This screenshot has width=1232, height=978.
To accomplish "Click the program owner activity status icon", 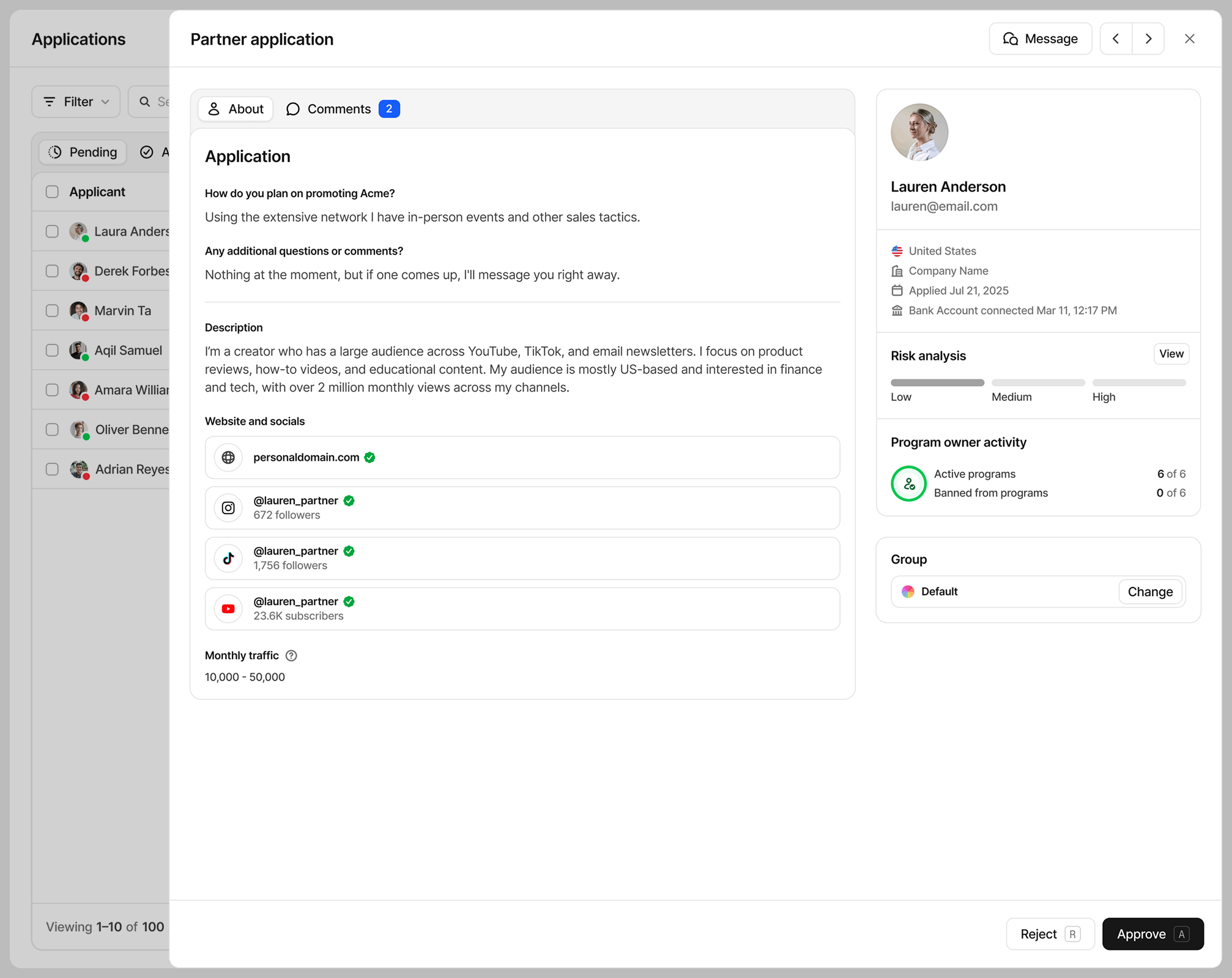I will (908, 483).
